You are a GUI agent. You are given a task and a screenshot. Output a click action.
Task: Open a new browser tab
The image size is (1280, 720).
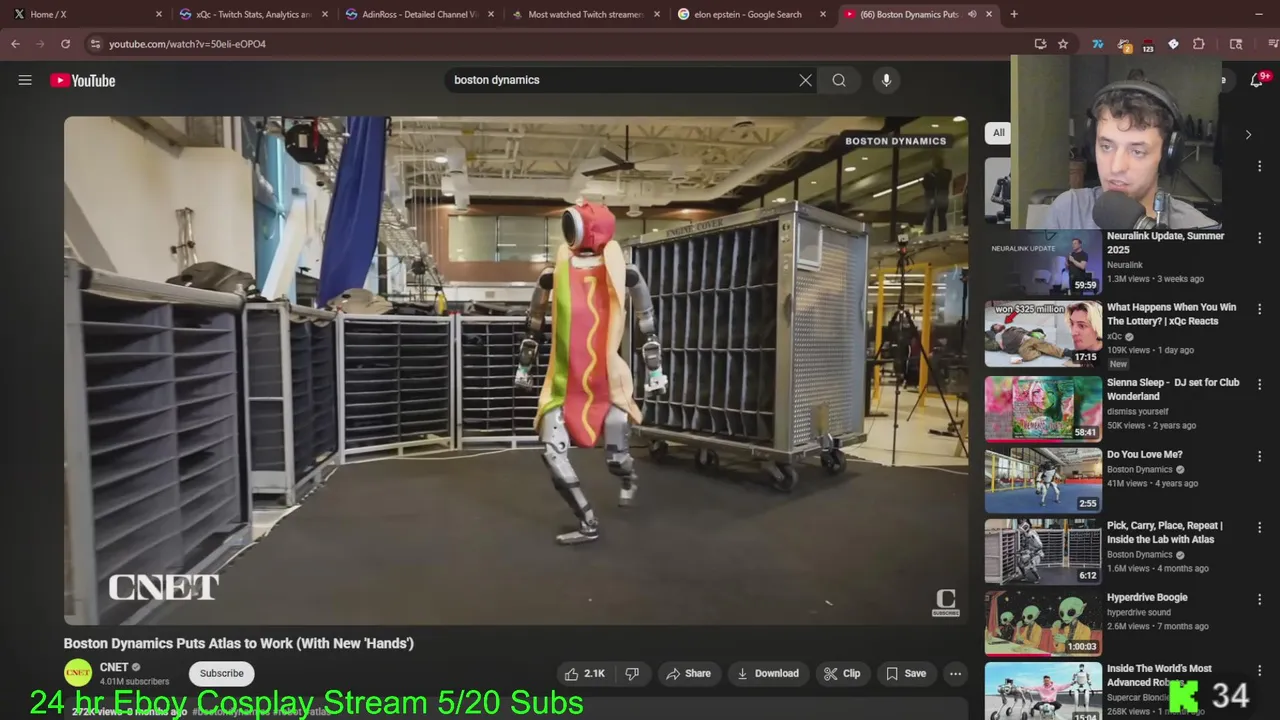tap(1014, 14)
